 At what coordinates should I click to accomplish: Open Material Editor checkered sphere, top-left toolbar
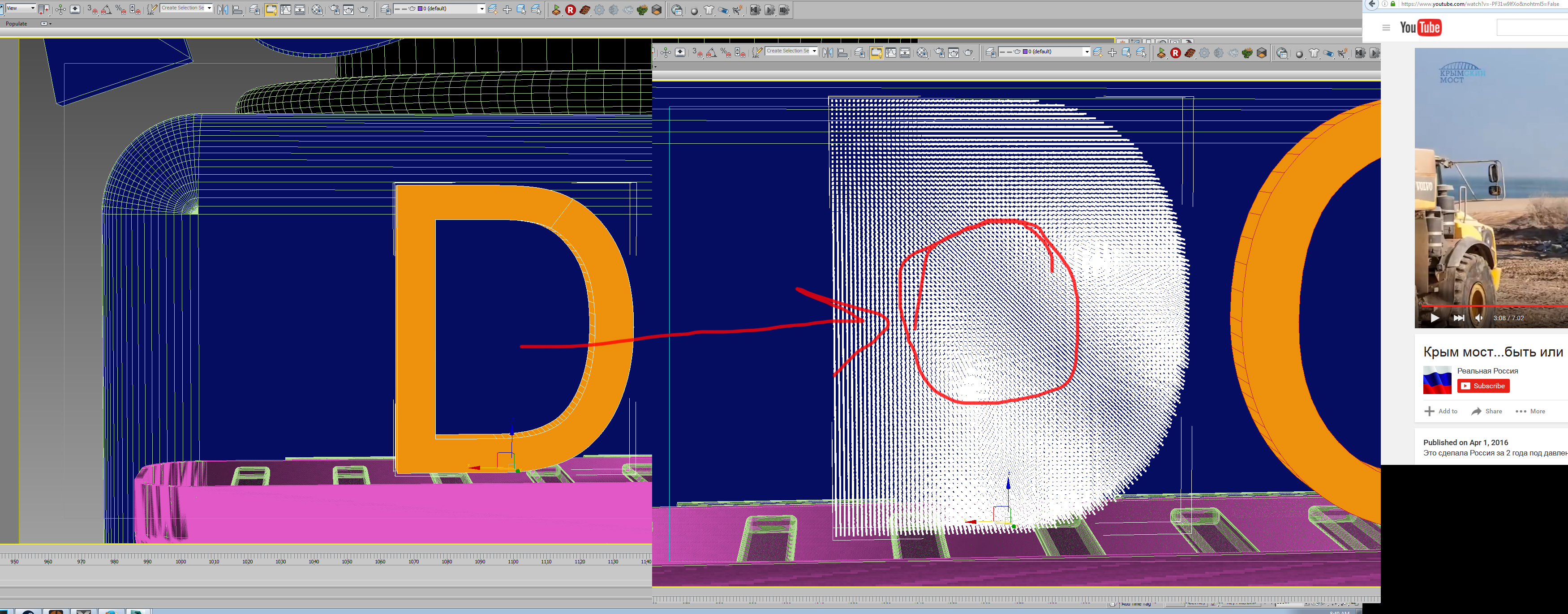click(x=317, y=10)
